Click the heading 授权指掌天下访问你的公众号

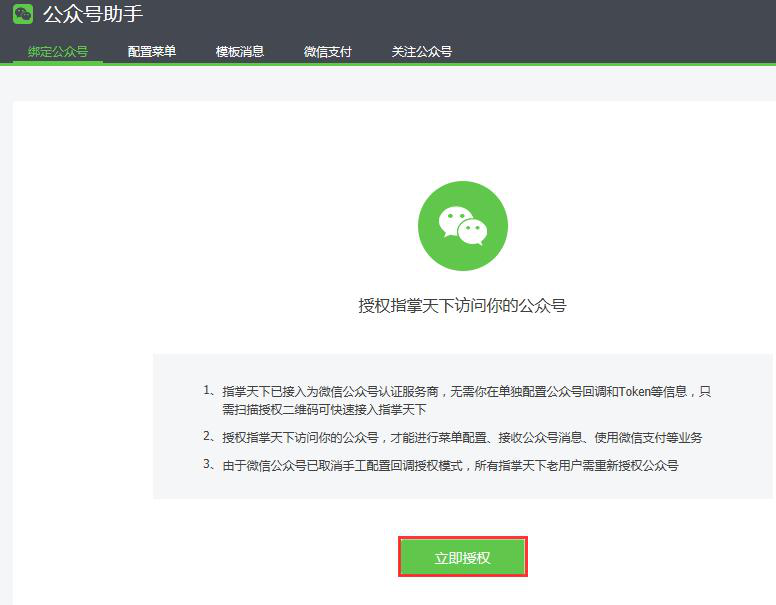click(x=462, y=305)
